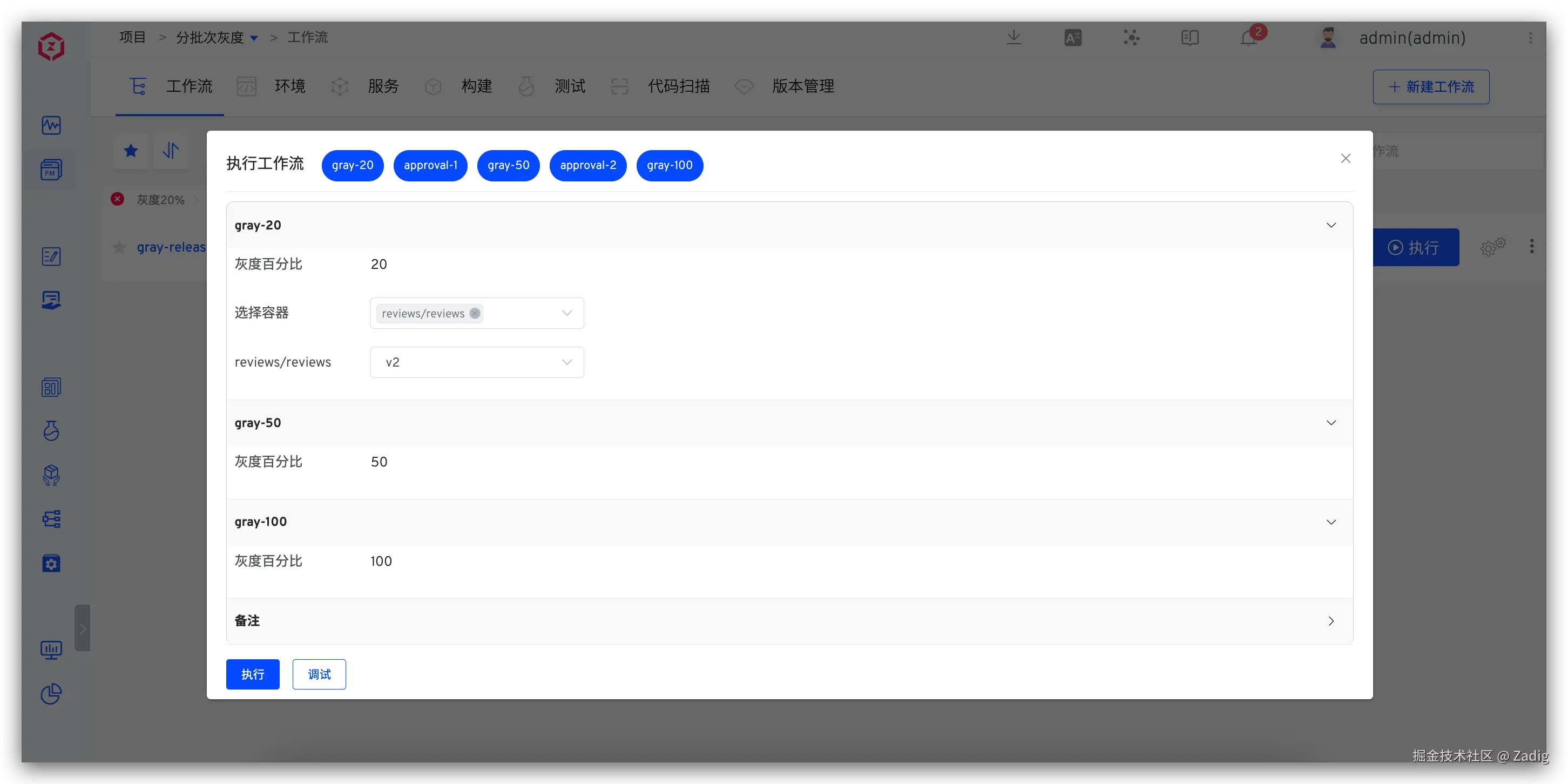1568x784 pixels.
Task: Toggle the approval-1 stage pill
Action: 430,166
